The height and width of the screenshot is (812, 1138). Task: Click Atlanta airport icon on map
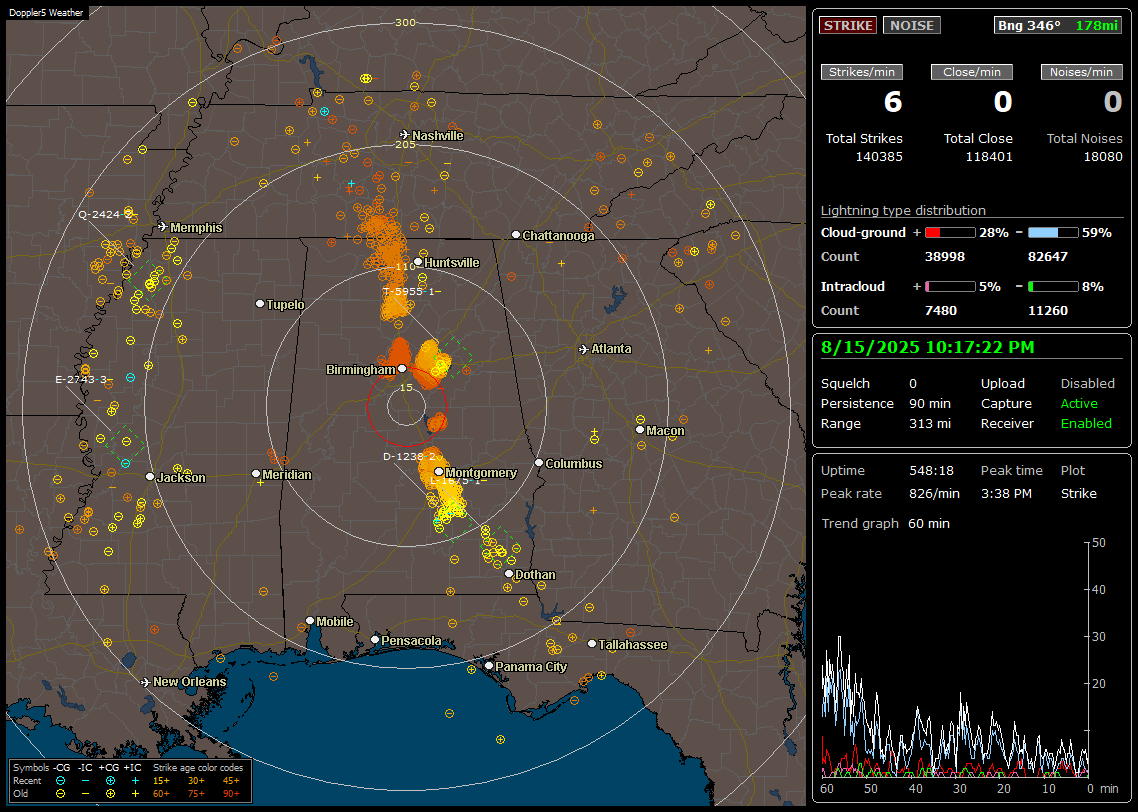[584, 349]
